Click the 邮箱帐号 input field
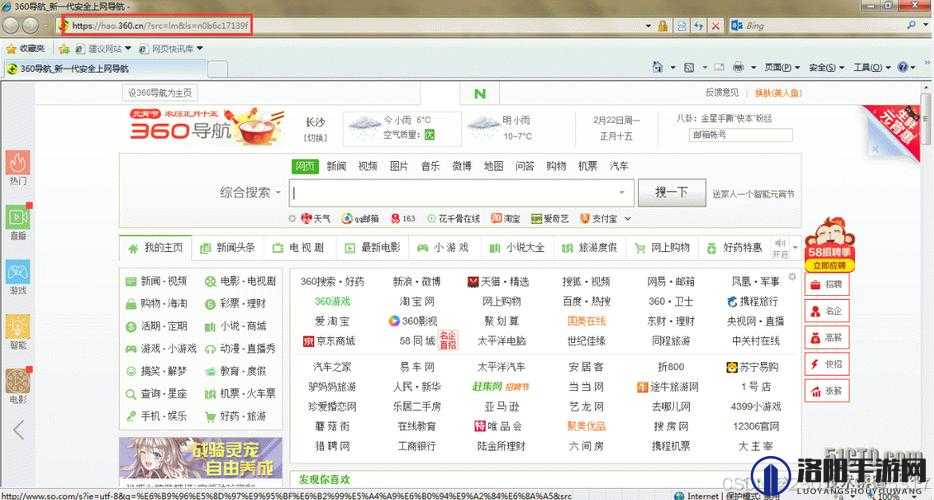The height and width of the screenshot is (500, 934). [x=740, y=135]
